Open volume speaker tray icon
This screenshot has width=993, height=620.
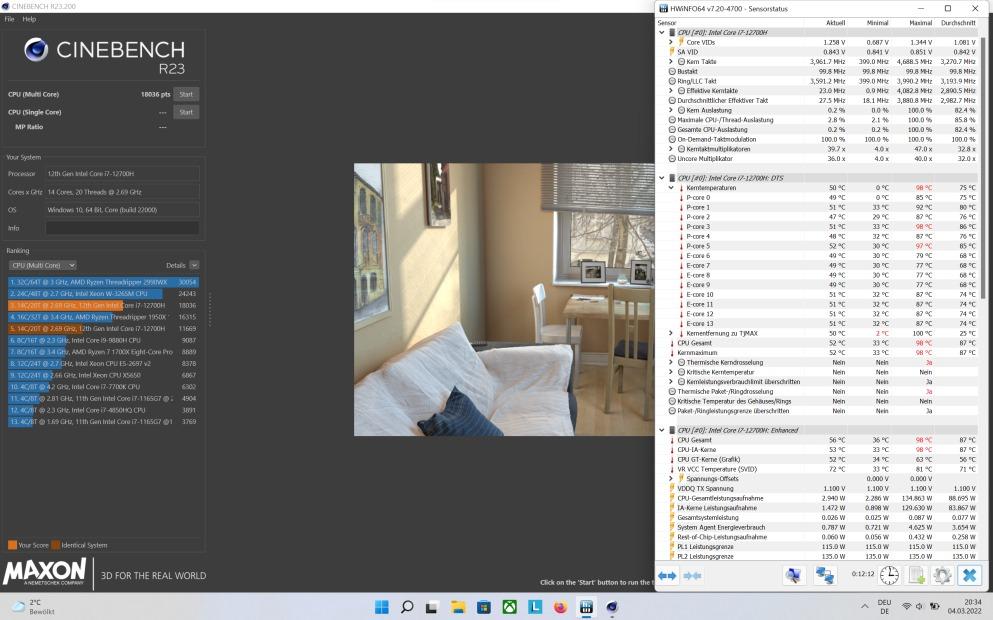tap(919, 607)
